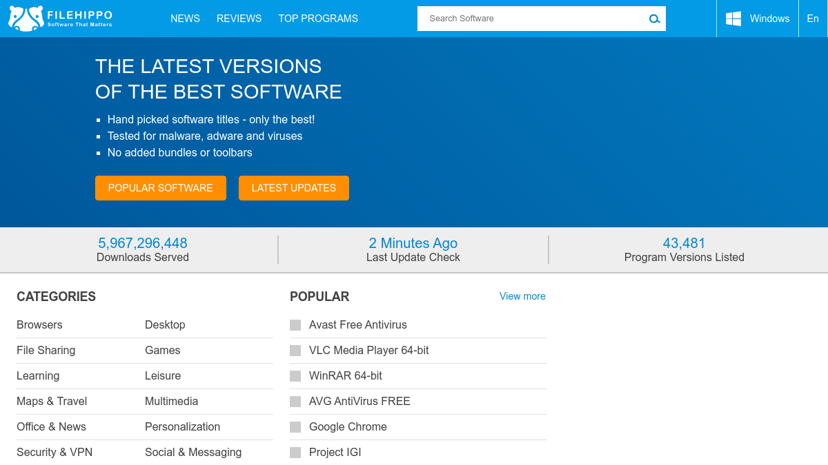Click the LATEST UPDATES button
Viewport: 828px width, 465px height.
click(294, 188)
